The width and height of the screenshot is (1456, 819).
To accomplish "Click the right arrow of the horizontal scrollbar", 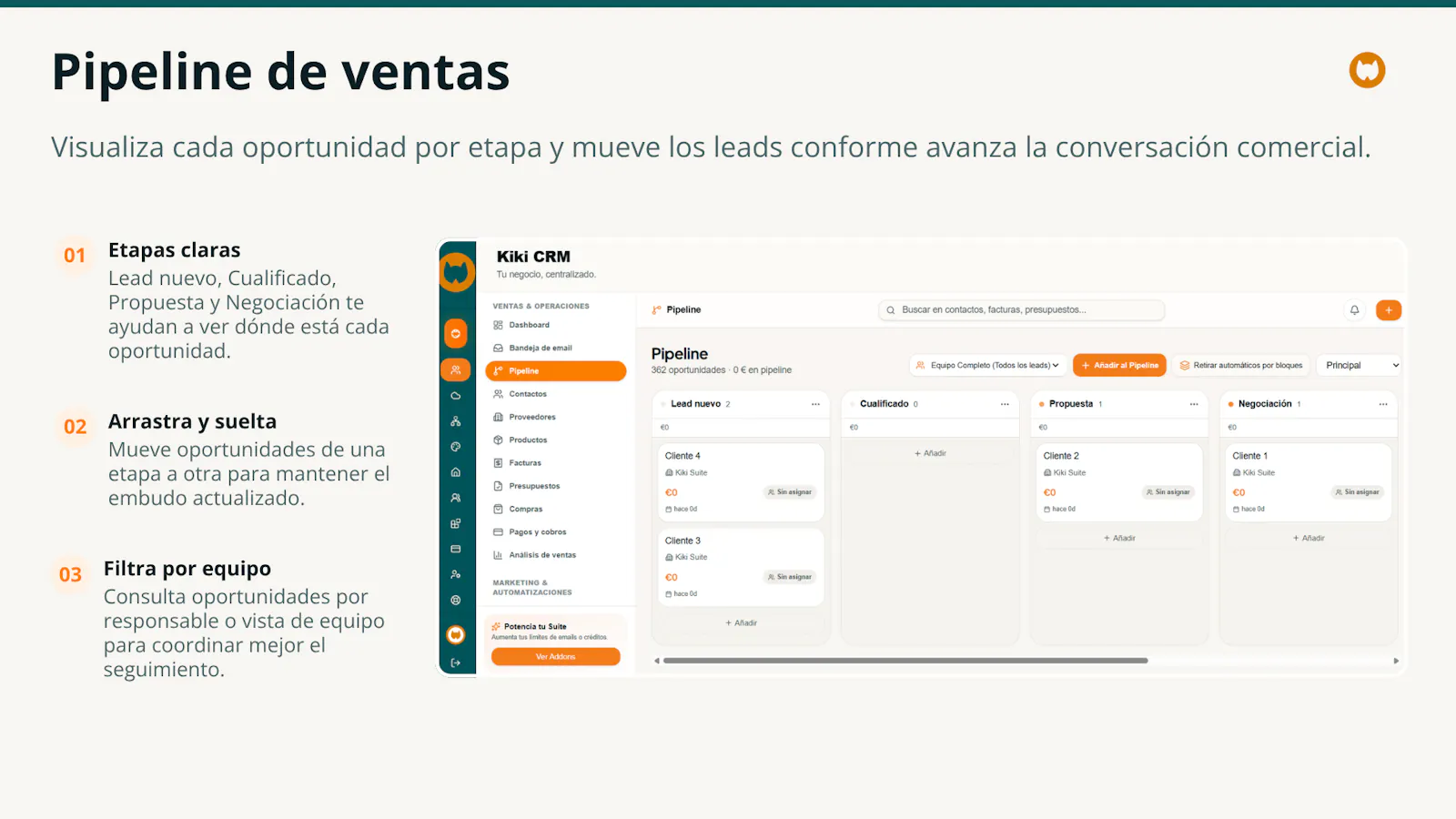I will tap(1396, 661).
